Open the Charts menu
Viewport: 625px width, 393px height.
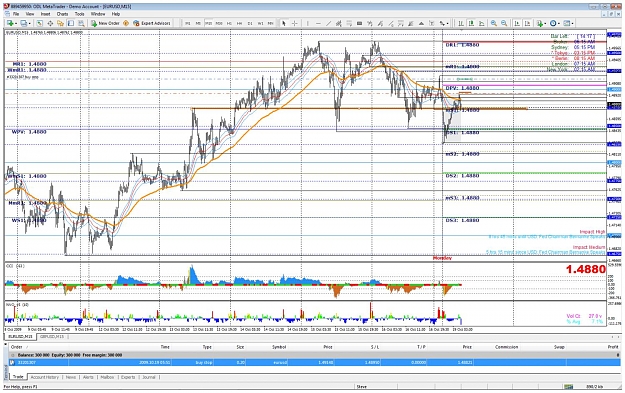click(x=62, y=14)
